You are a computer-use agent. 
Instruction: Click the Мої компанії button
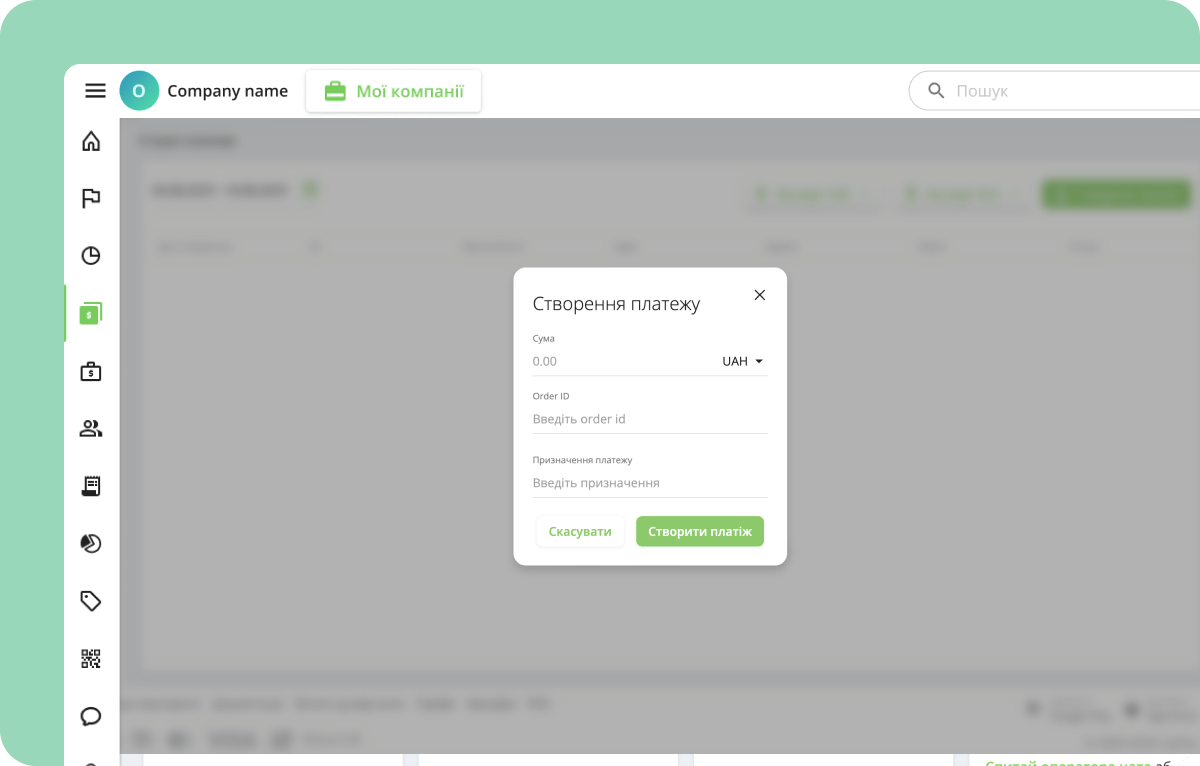pyautogui.click(x=393, y=90)
